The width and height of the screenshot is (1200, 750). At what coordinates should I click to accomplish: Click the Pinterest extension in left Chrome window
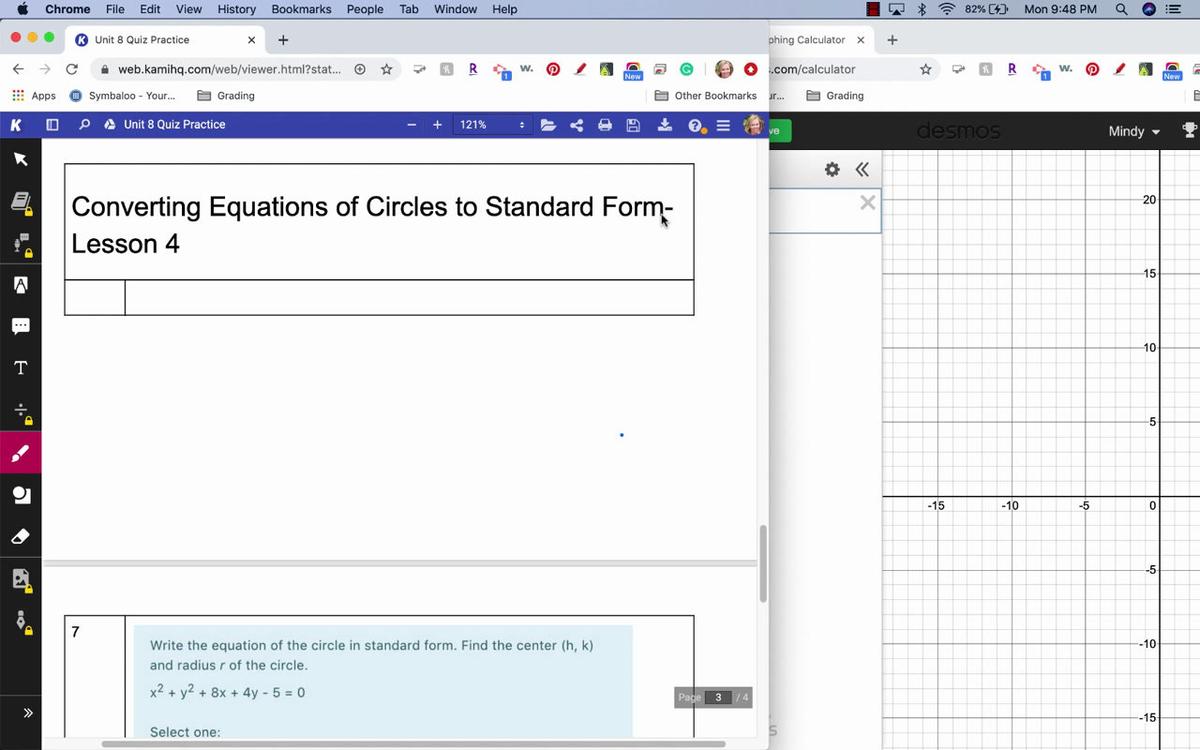pyautogui.click(x=552, y=69)
